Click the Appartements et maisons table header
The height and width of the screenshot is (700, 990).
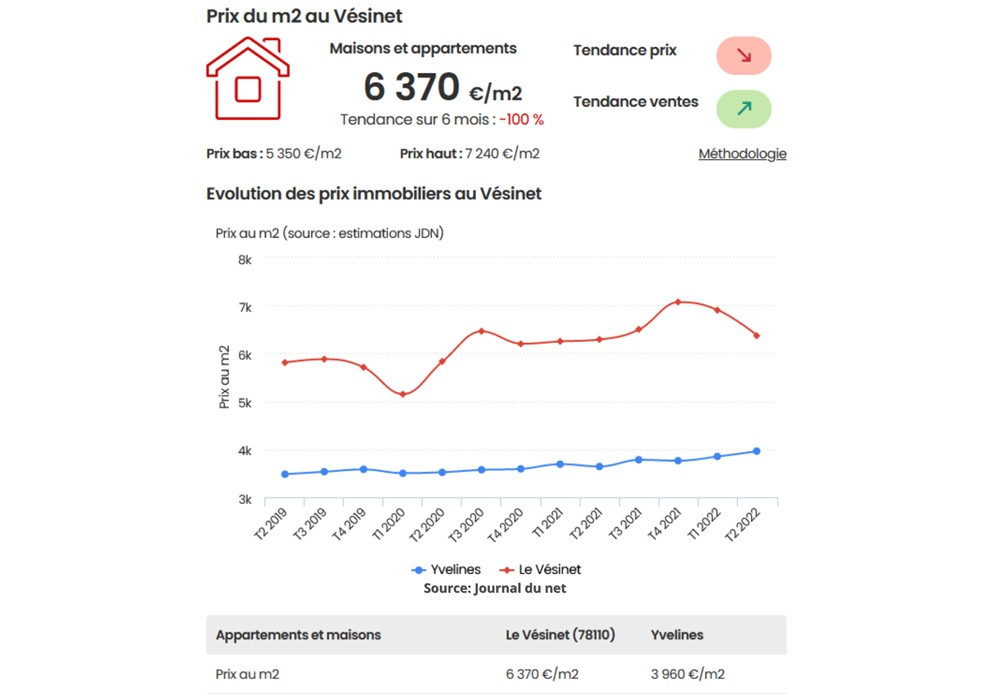298,635
